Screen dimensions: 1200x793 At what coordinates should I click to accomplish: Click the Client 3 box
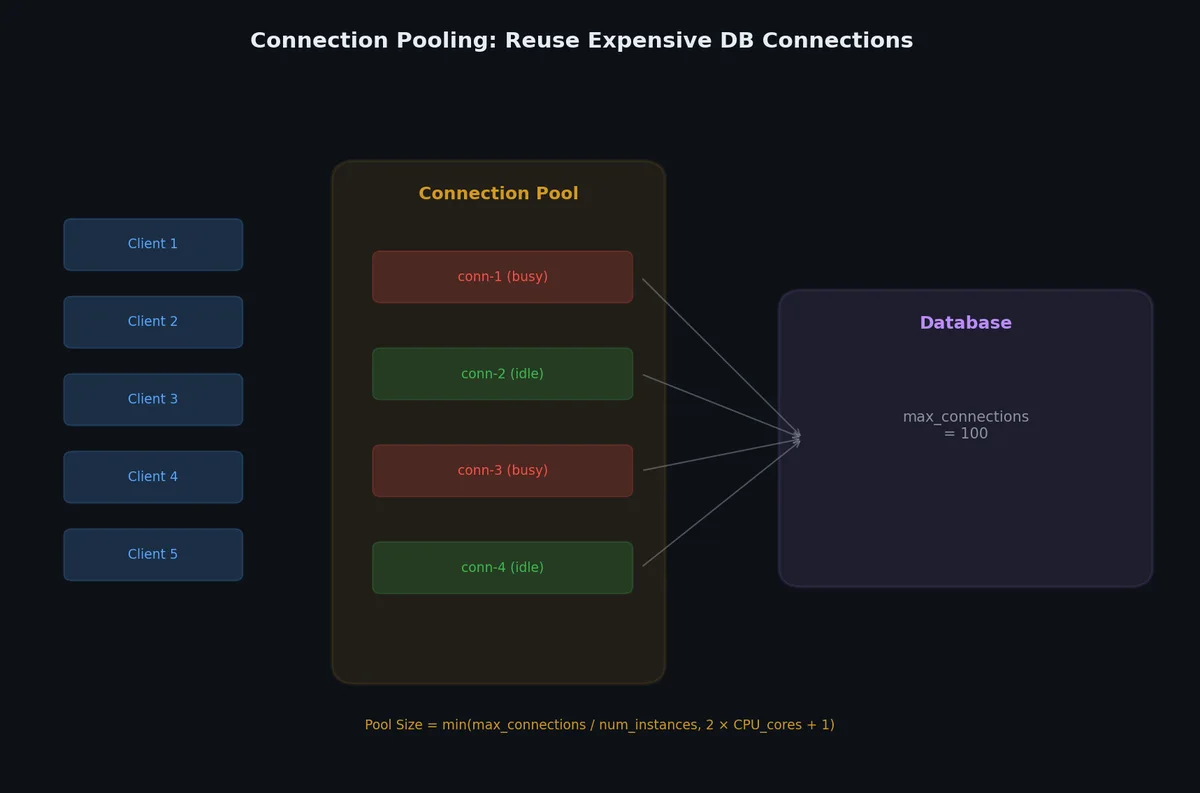(x=153, y=399)
